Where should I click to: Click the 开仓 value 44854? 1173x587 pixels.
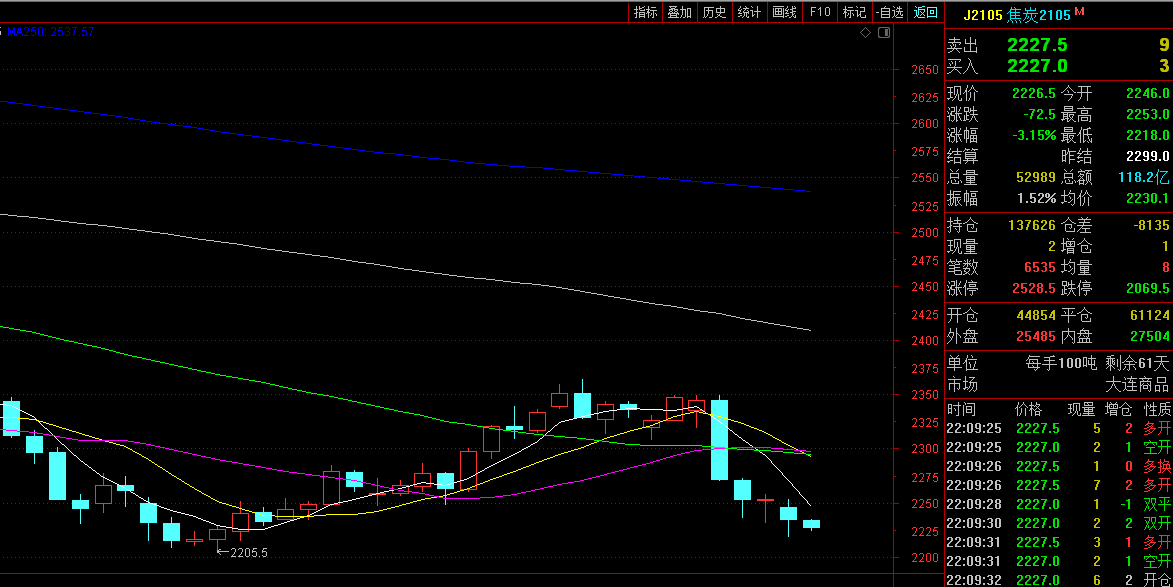(x=1034, y=316)
